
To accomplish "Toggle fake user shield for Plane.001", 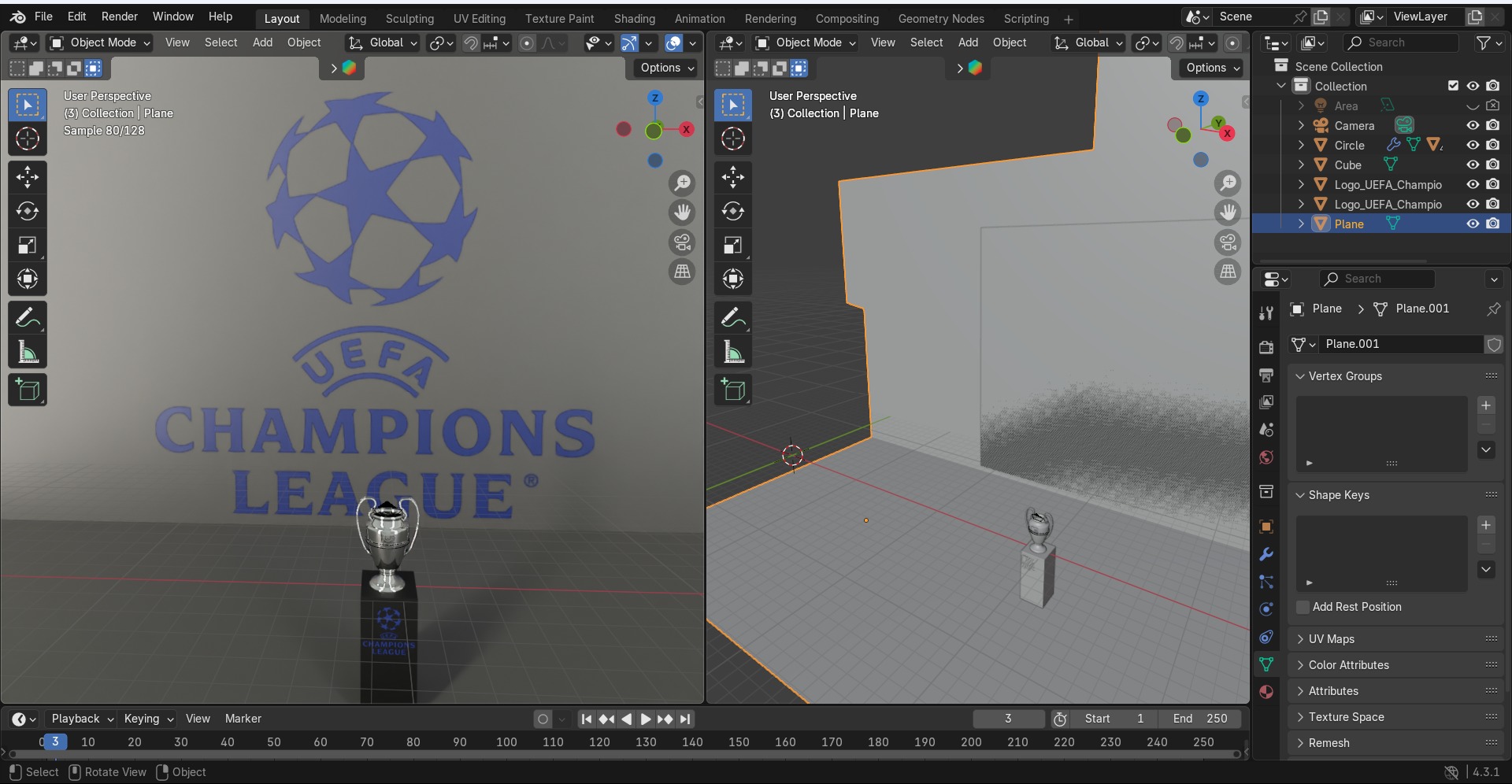I will pos(1494,344).
